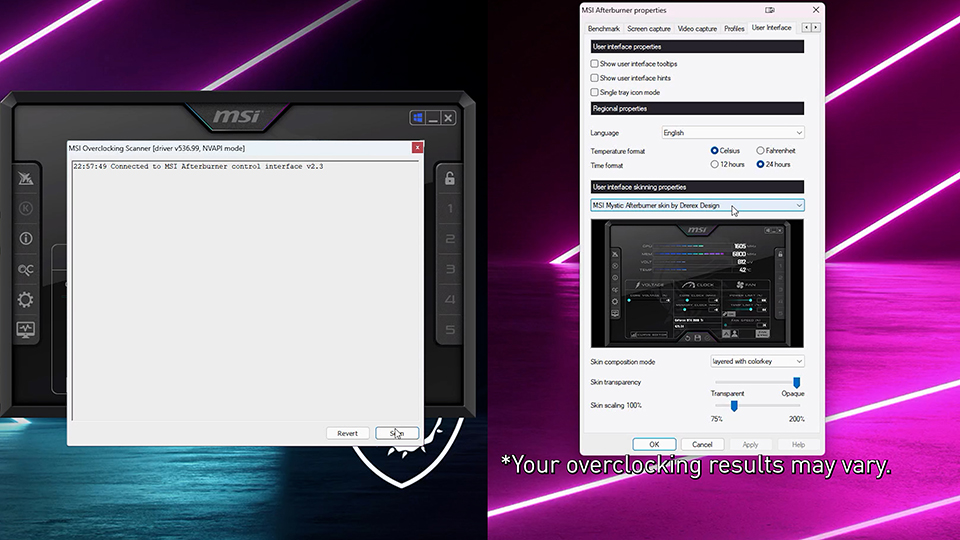Viewport: 960px width, 540px height.
Task: Switch to the Video capture tab
Action: 697,29
